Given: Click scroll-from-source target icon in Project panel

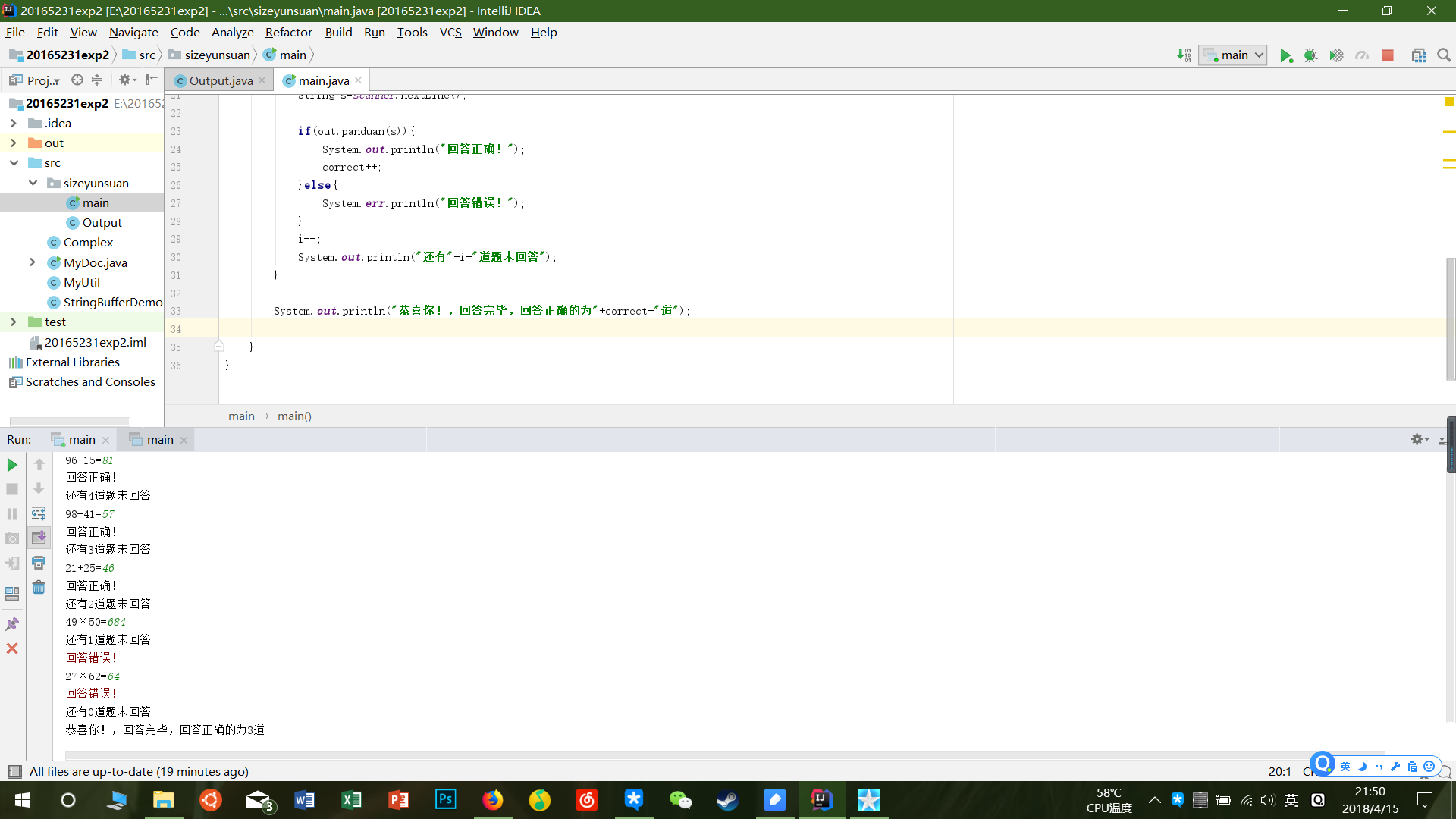Looking at the screenshot, I should (77, 80).
